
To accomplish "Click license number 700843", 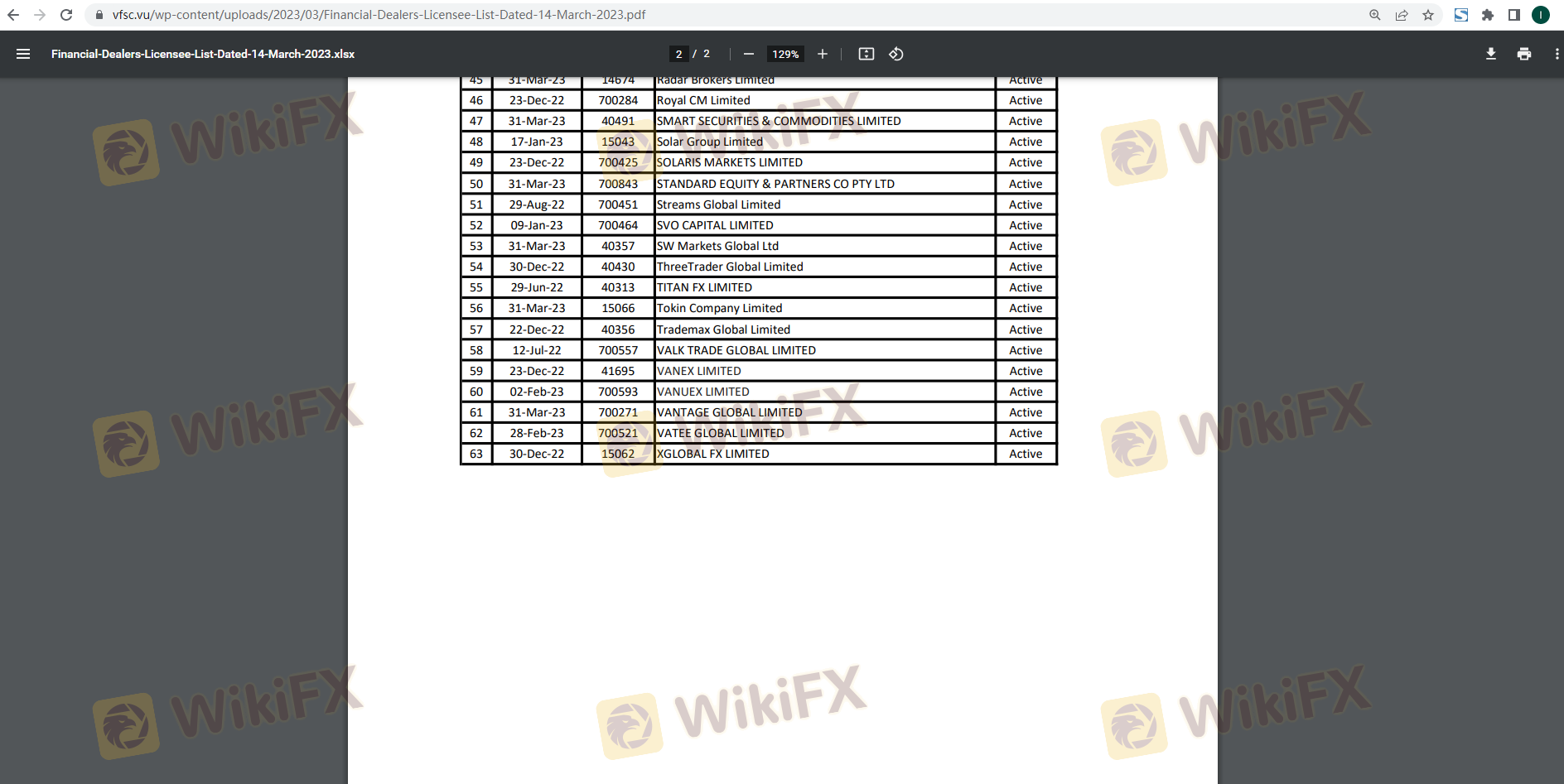I will [618, 184].
